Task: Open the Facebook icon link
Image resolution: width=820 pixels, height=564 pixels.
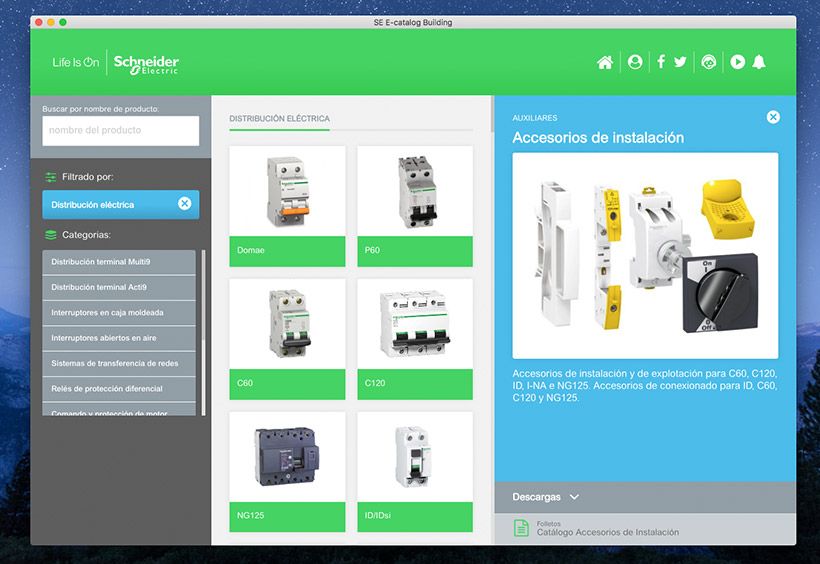Action: click(661, 62)
